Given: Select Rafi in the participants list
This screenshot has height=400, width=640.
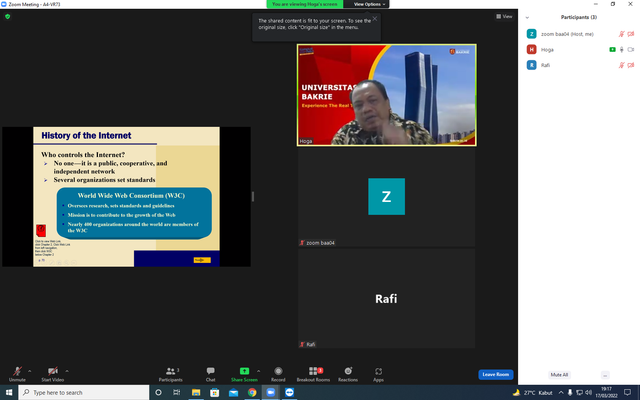Looking at the screenshot, I should click(579, 65).
